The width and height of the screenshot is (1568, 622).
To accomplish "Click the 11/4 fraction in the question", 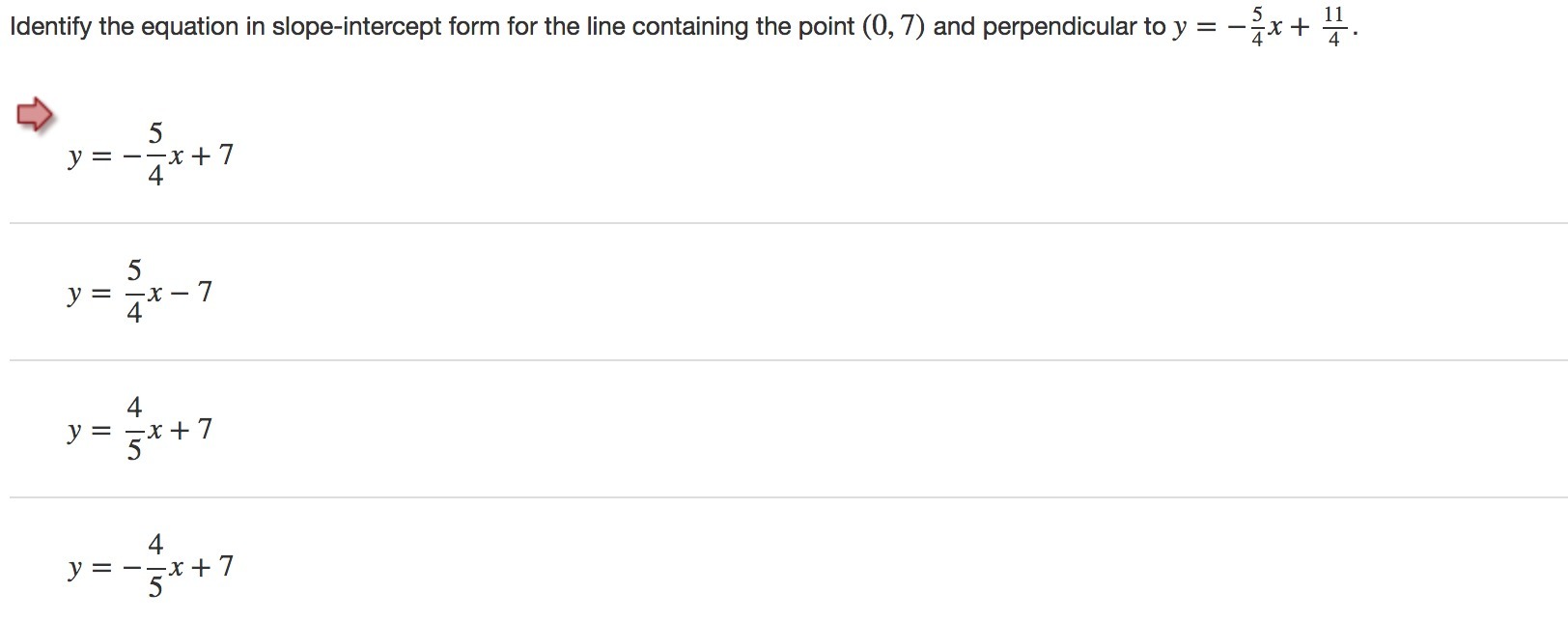I will 1333,27.
